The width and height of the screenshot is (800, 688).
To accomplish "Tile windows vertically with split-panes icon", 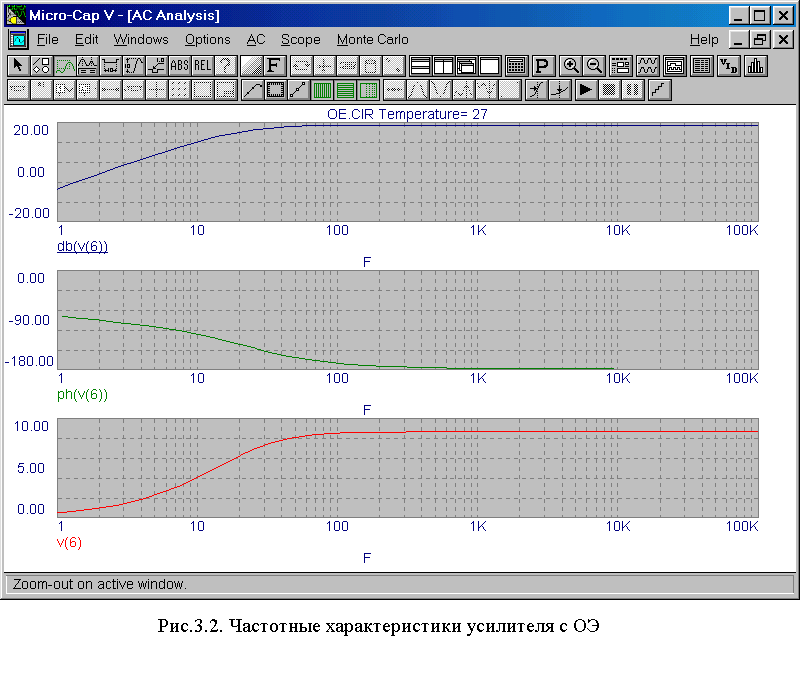I will pyautogui.click(x=443, y=66).
